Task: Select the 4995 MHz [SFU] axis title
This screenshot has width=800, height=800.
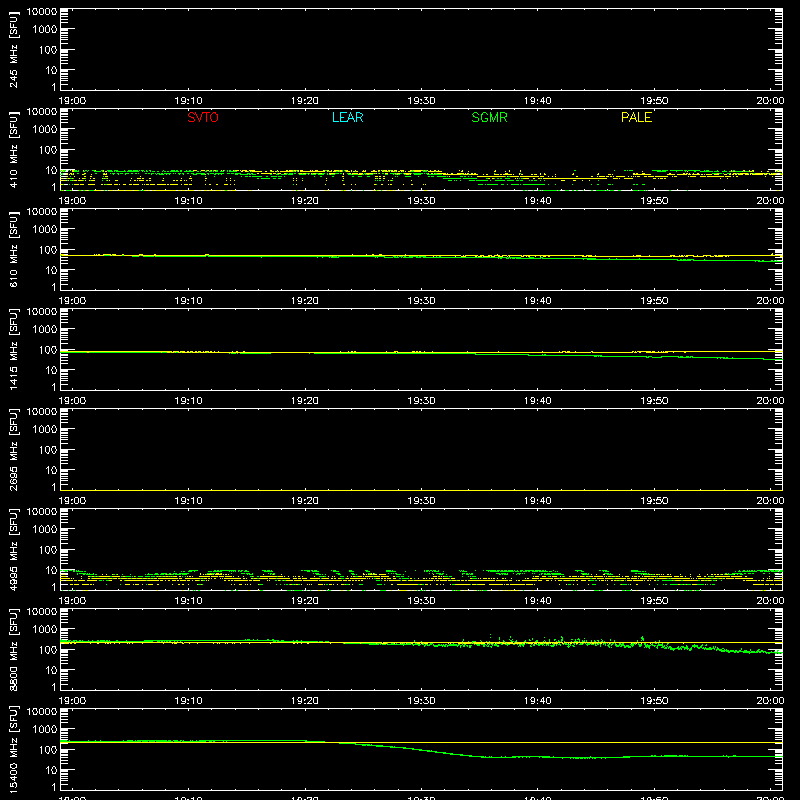Action: (13, 549)
